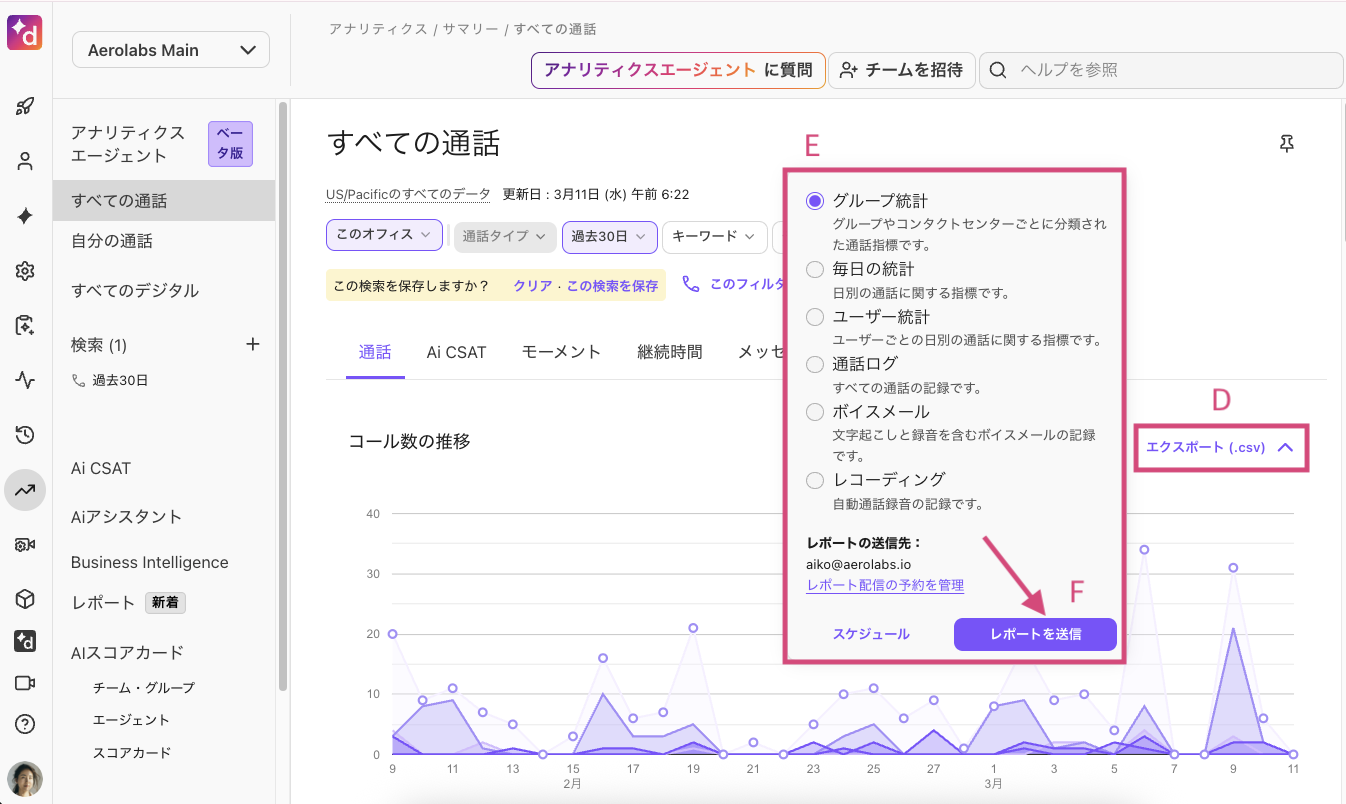Open the help question mark icon

[x=25, y=723]
